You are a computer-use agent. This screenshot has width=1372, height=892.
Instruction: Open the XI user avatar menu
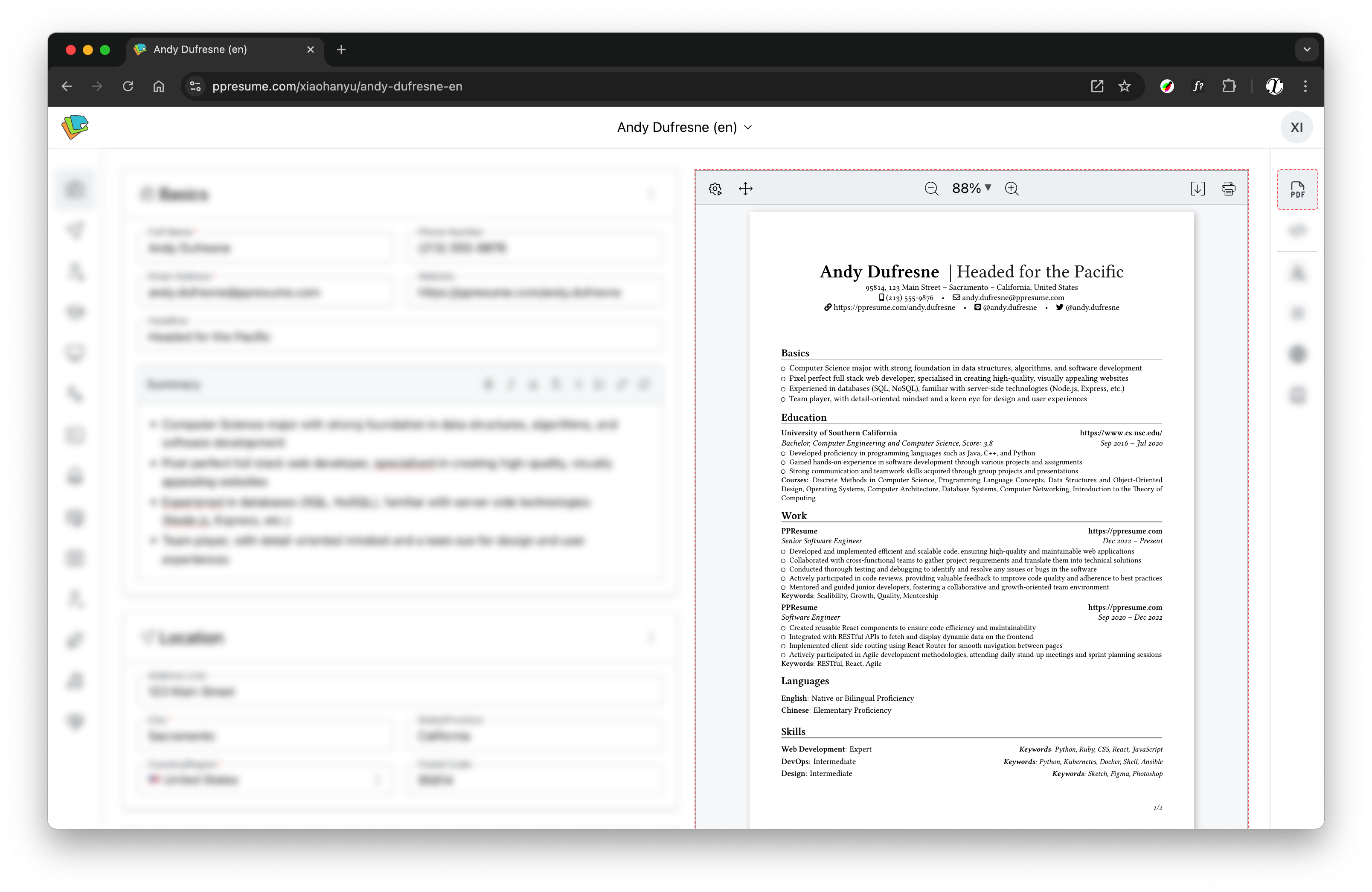click(x=1296, y=128)
